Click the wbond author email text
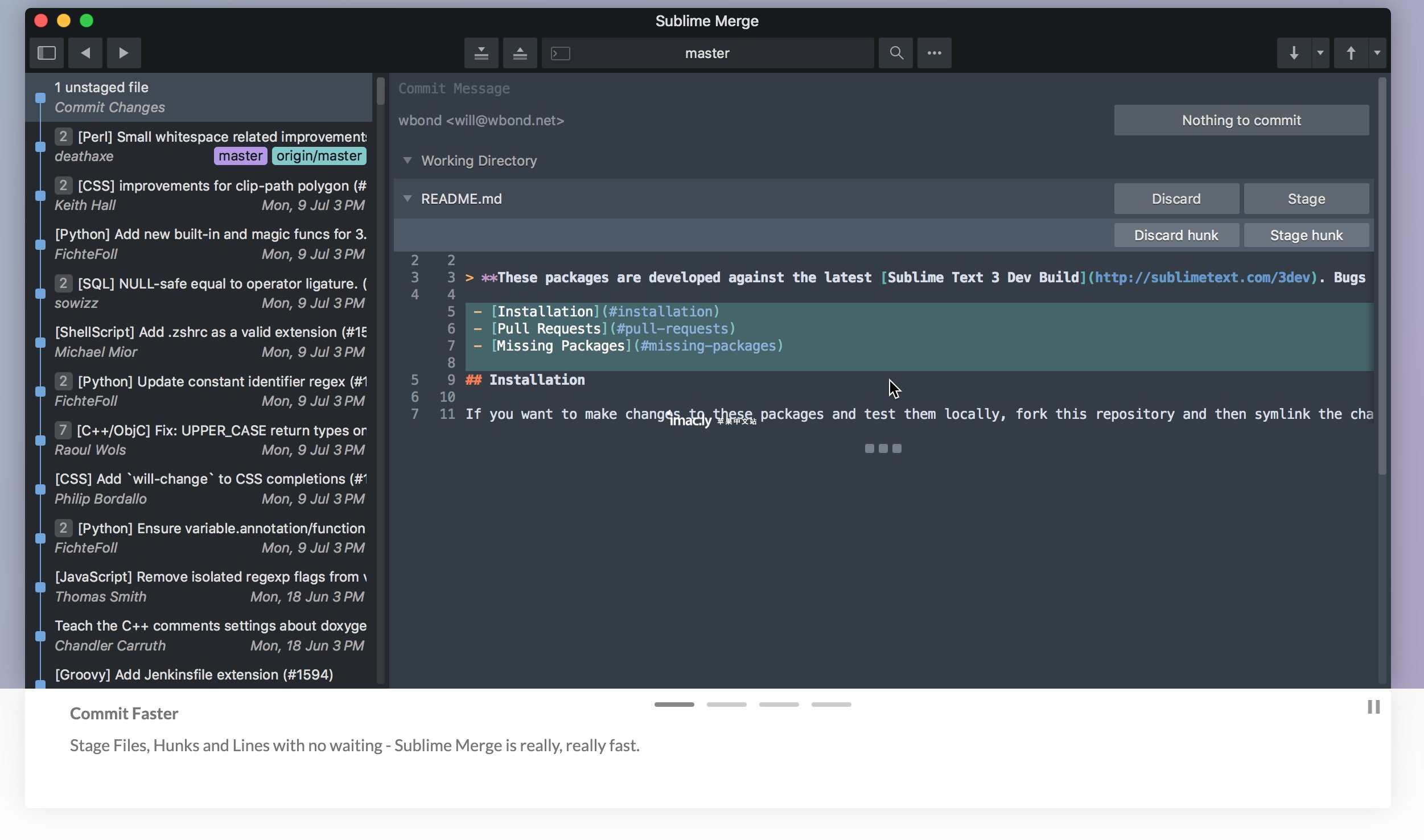This screenshot has width=1424, height=840. coord(481,121)
